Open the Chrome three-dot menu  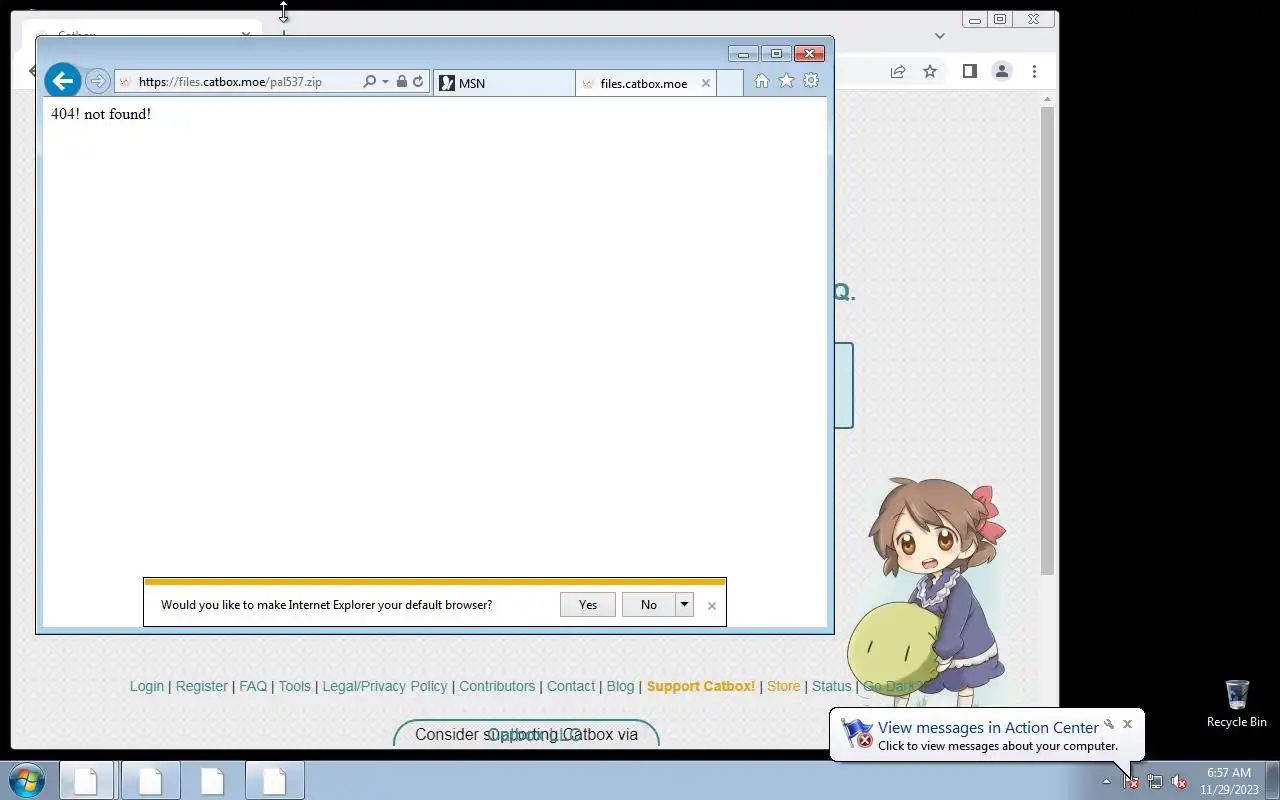coord(1034,71)
